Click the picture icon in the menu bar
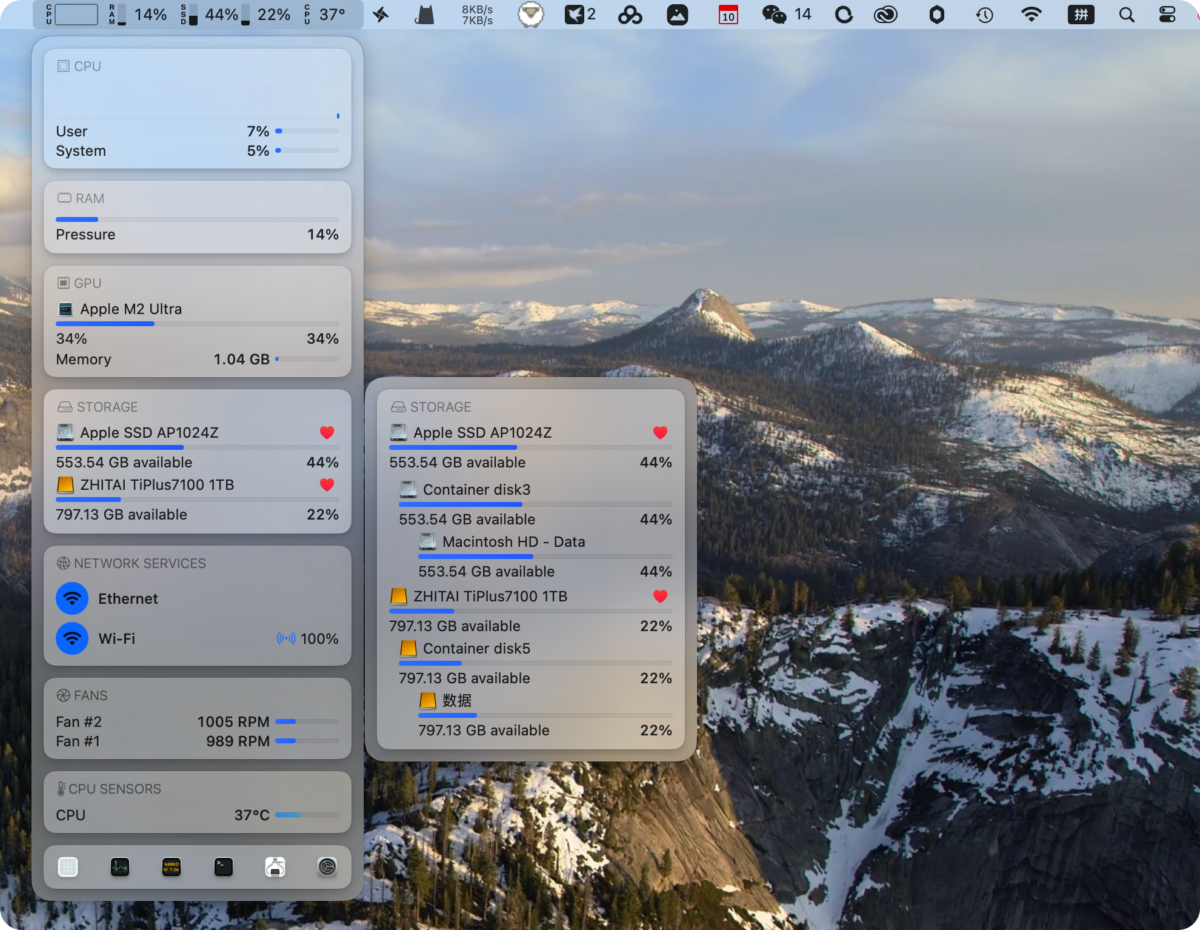Screen dimensions: 1200x930 (677, 15)
